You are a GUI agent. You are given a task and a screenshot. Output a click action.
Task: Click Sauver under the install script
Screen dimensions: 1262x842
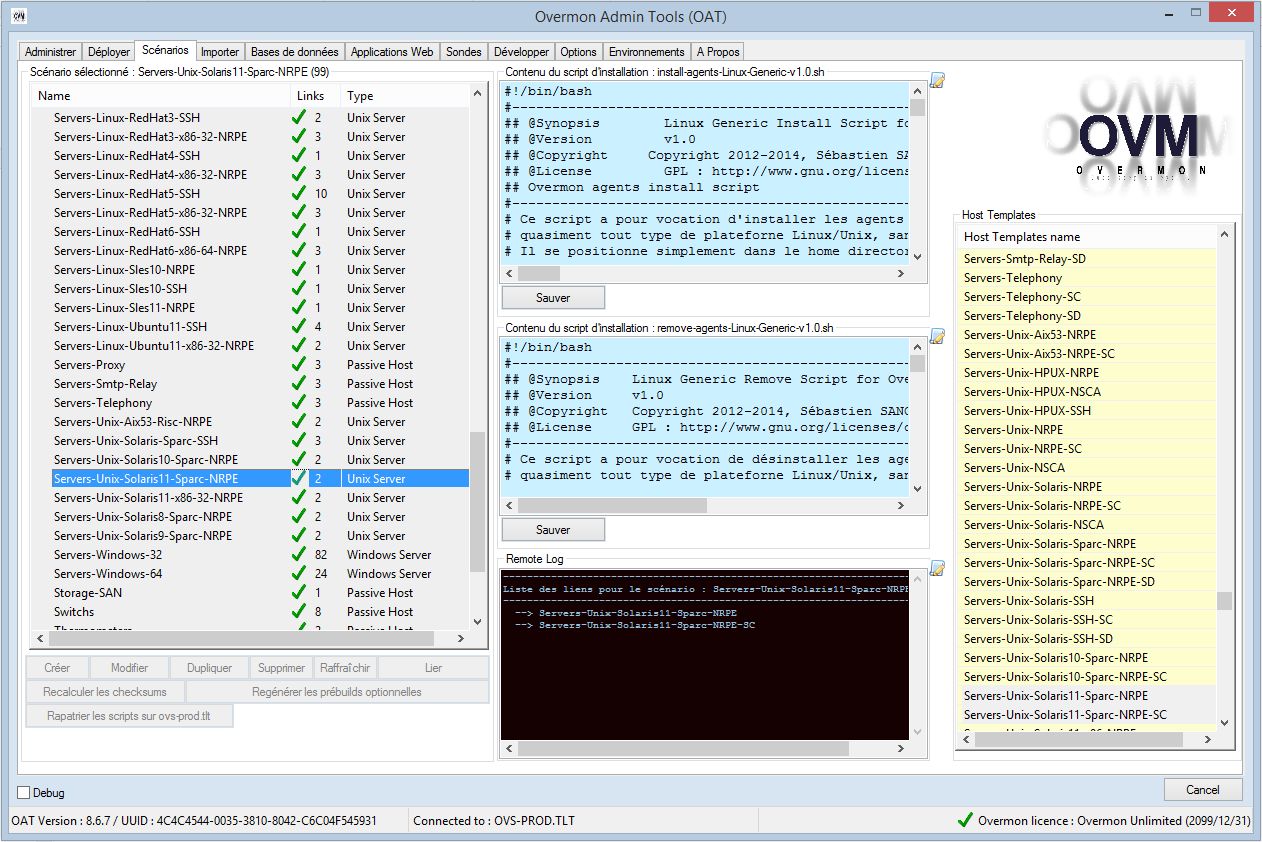553,298
